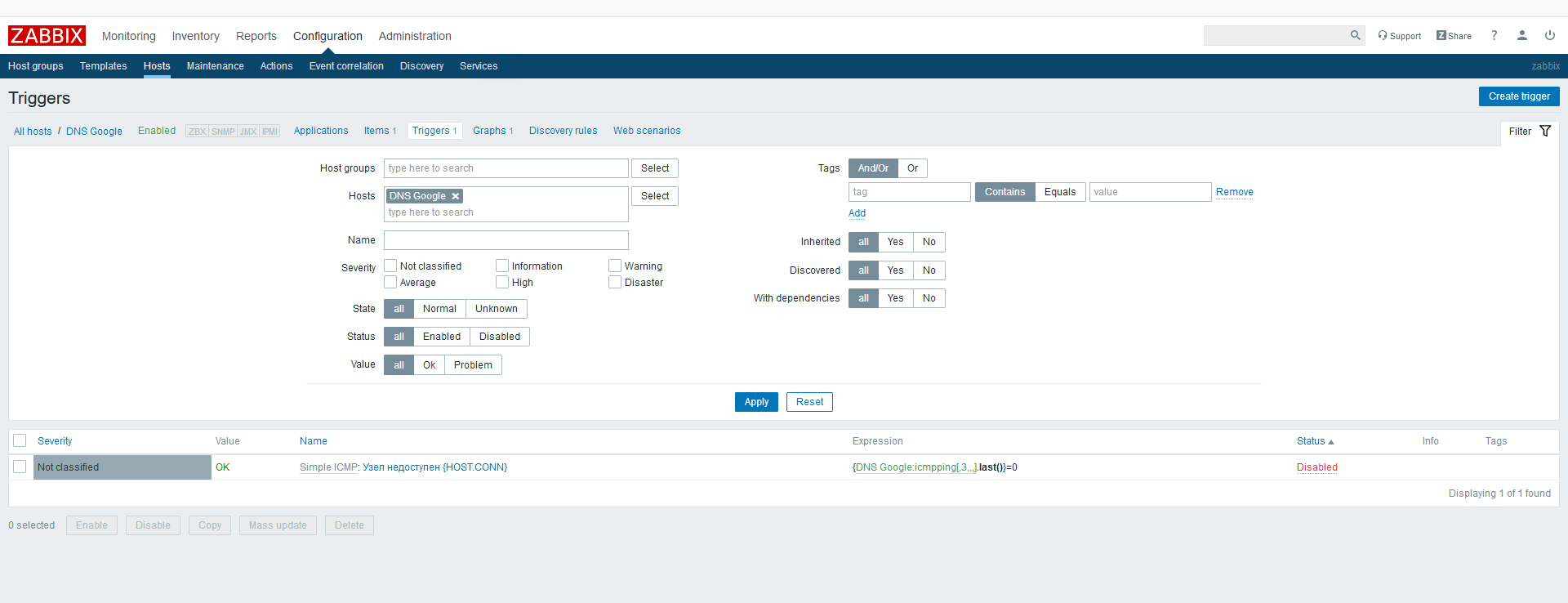The height and width of the screenshot is (603, 1568).
Task: Set Inherited filter to Yes
Action: pyautogui.click(x=896, y=242)
